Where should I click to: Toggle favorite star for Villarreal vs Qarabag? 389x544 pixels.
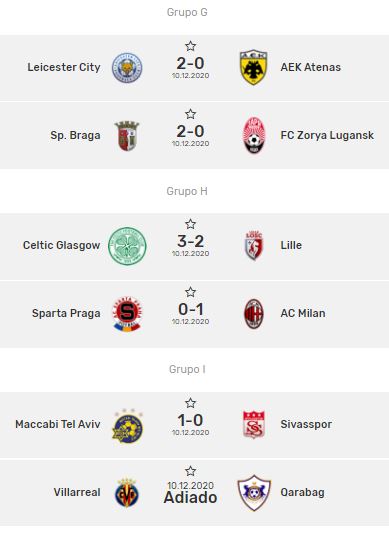190,471
